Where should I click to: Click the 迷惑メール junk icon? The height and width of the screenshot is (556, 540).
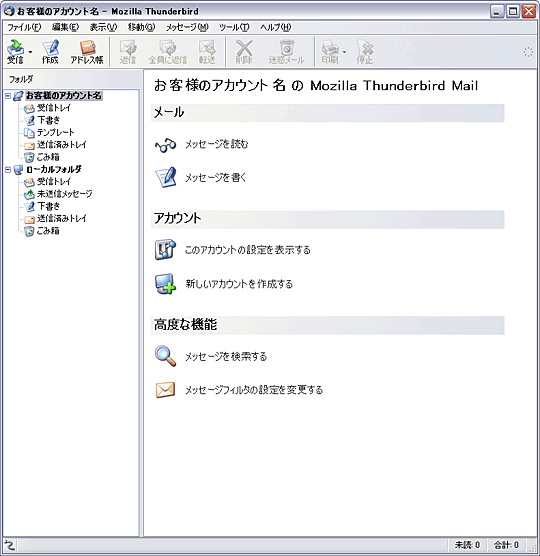(286, 52)
